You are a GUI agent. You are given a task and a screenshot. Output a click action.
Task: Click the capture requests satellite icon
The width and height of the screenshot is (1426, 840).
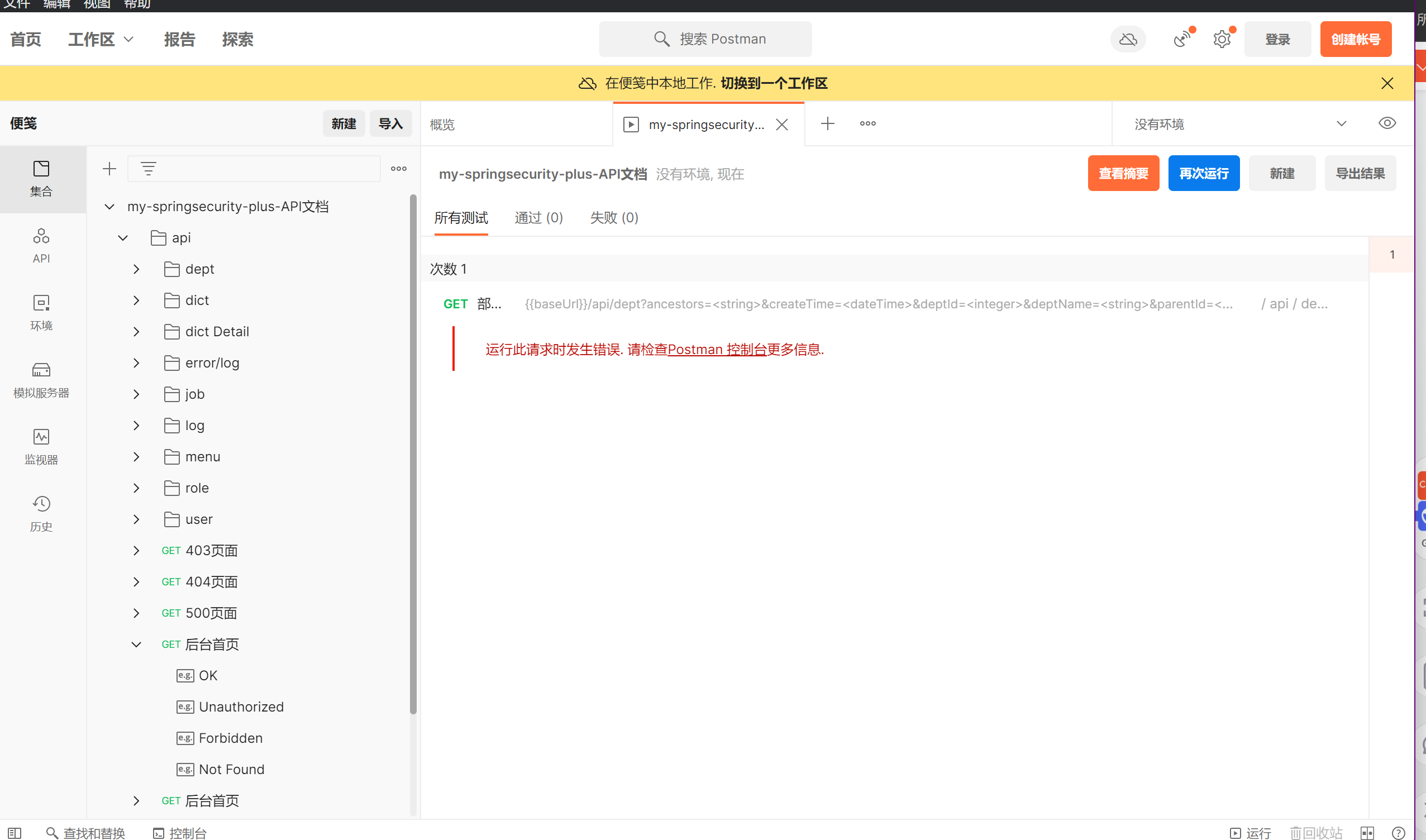click(x=1182, y=39)
